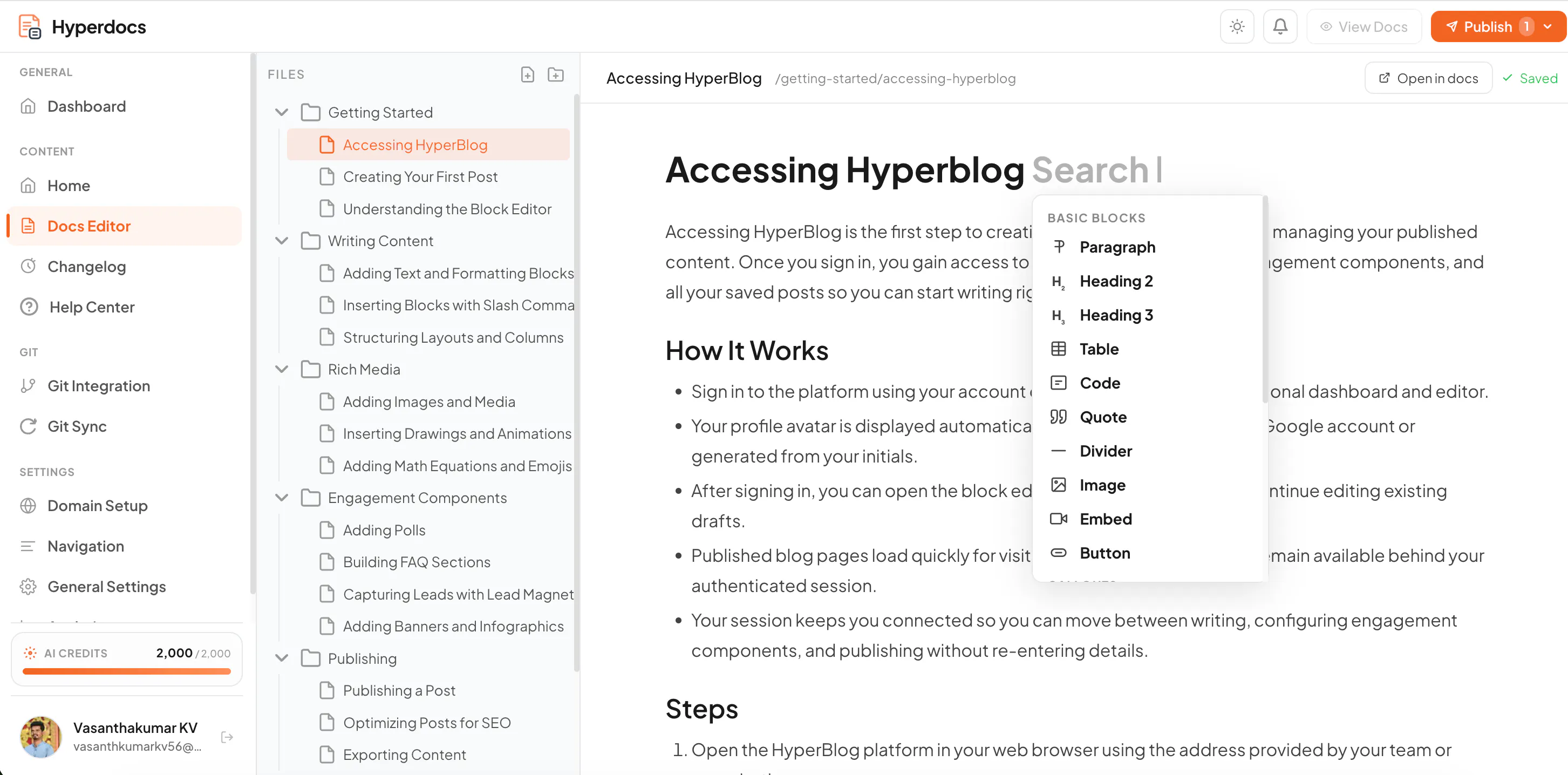This screenshot has width=1568, height=775.
Task: Click the Navigation lines icon
Action: click(x=28, y=546)
